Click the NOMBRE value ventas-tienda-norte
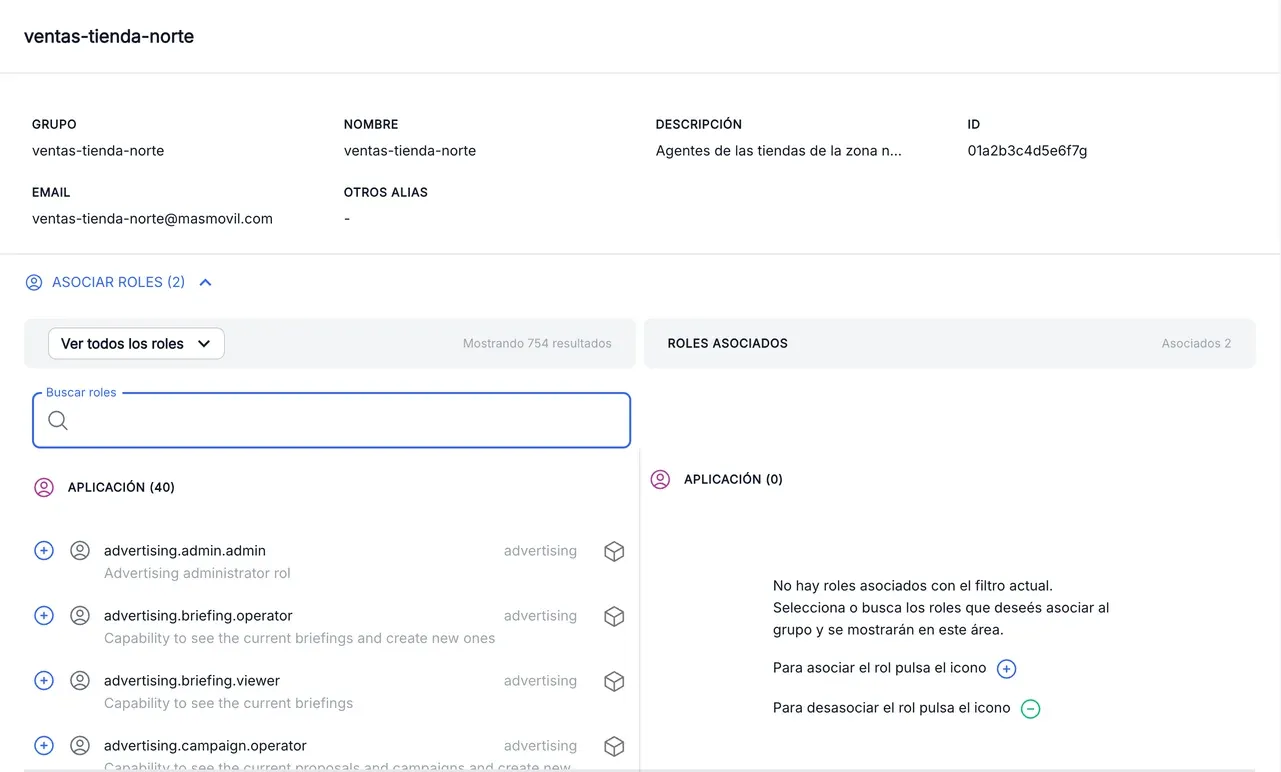The image size is (1281, 772). pyautogui.click(x=410, y=151)
